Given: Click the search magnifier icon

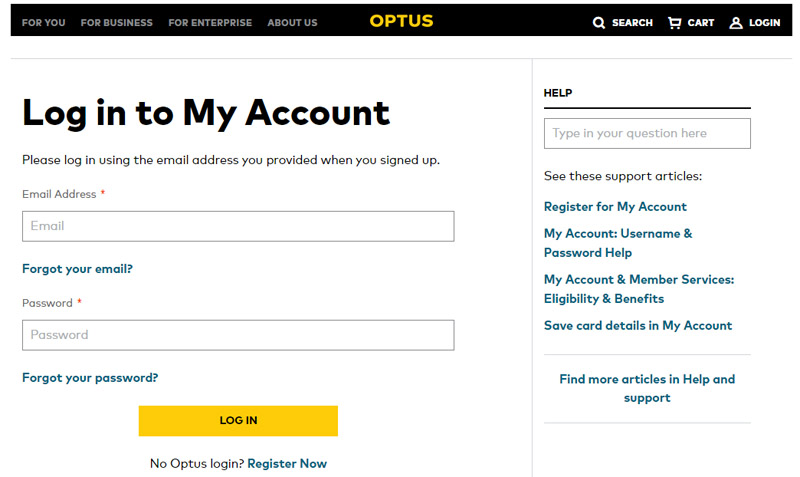Looking at the screenshot, I should coord(599,22).
